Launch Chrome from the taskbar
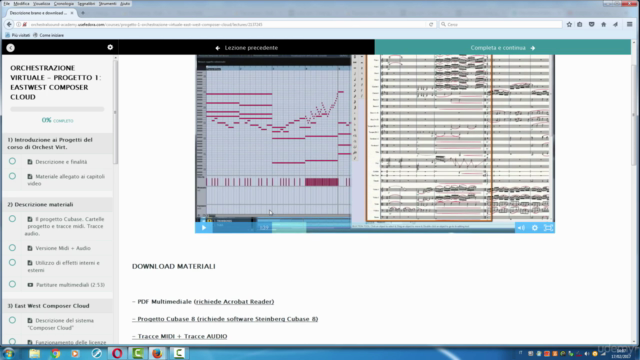Image resolution: width=640 pixels, height=360 pixels. tap(55, 353)
